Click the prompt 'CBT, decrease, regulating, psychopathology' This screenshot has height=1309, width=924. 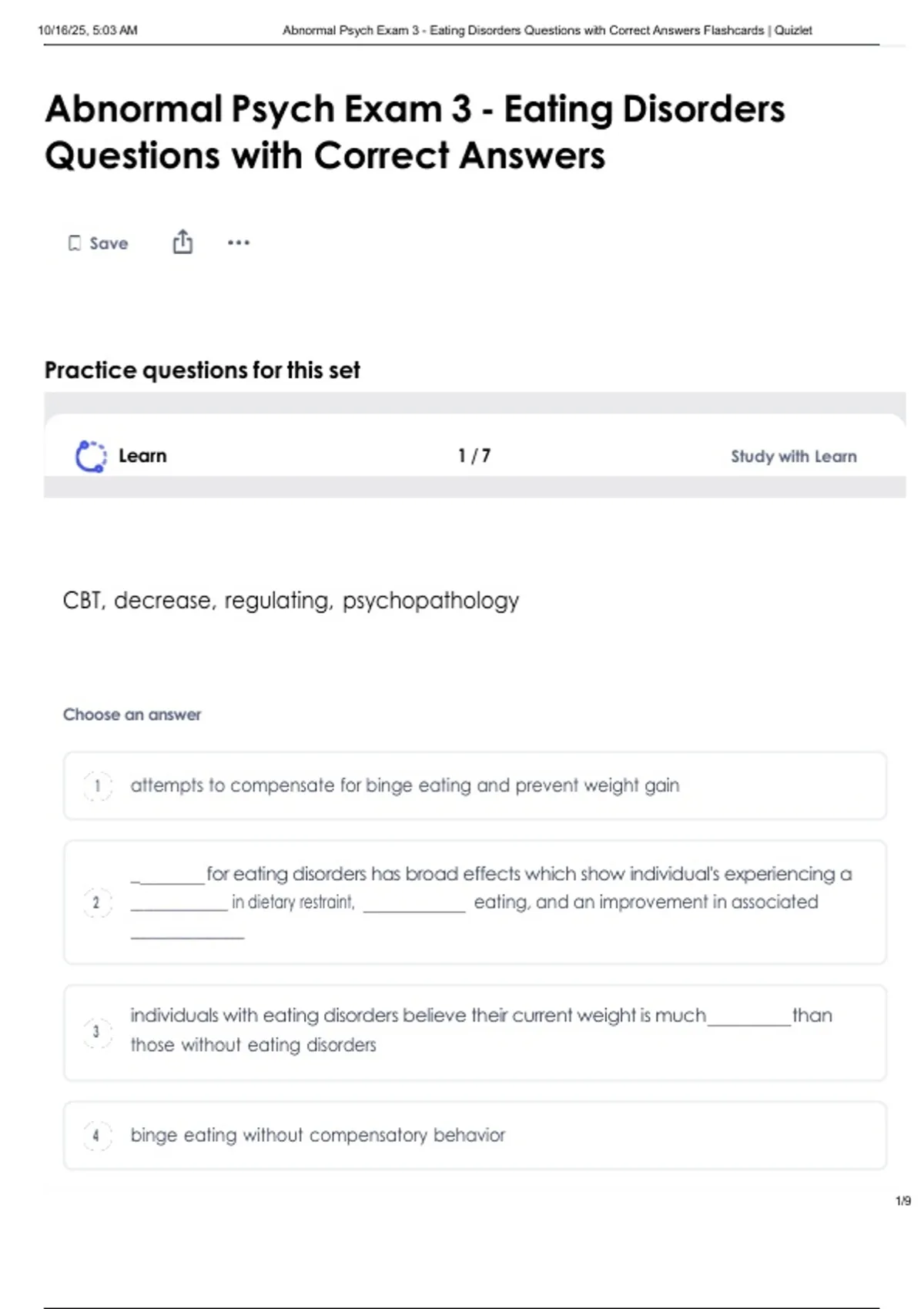coord(290,601)
